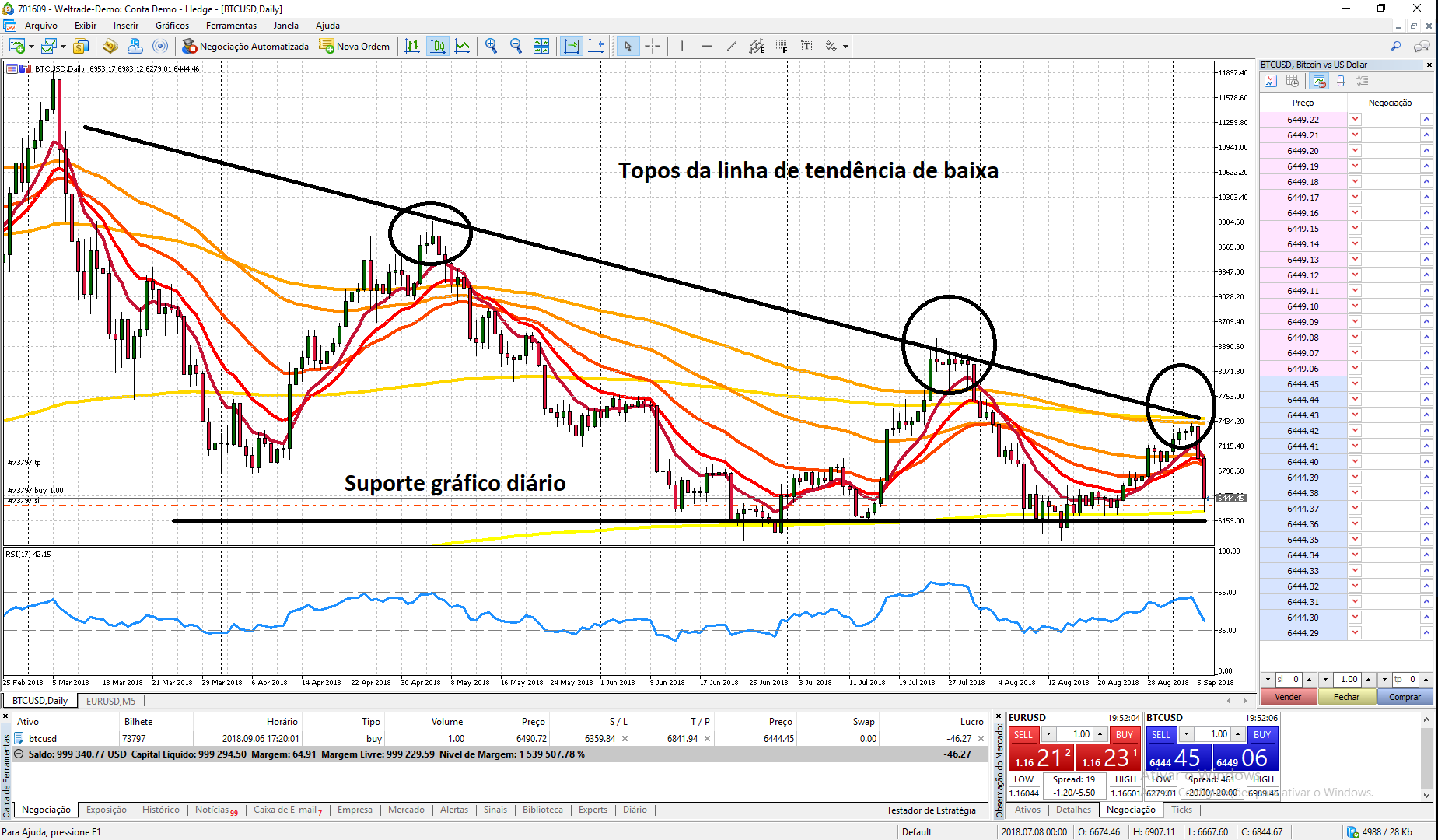Click the Comprar button in depth panel
The image size is (1438, 840).
click(1405, 697)
